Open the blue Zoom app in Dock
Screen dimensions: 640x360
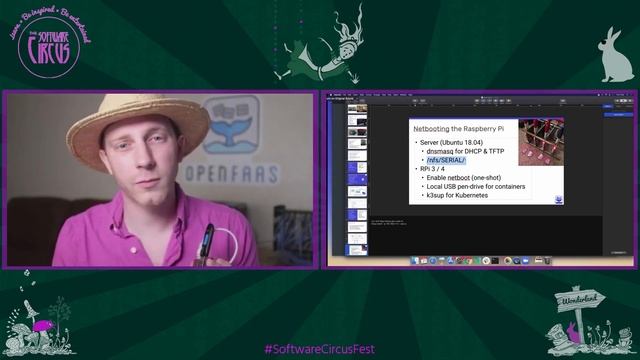[525, 260]
